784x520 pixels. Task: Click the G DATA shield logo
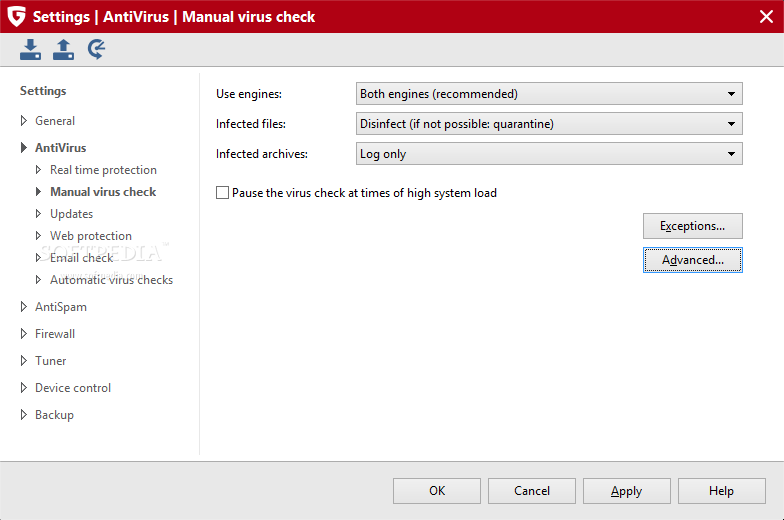(x=15, y=16)
